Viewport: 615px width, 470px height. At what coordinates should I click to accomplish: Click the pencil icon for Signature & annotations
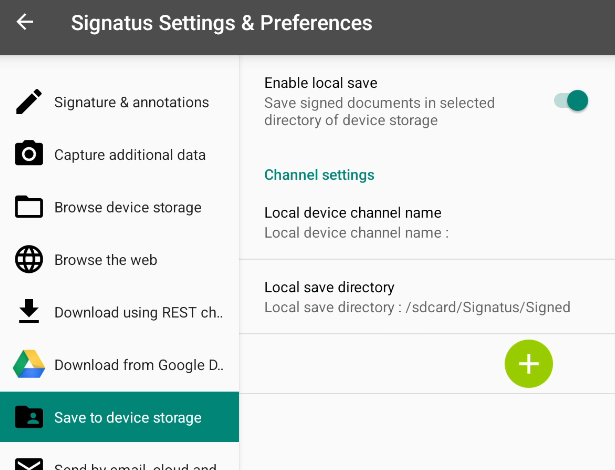pos(29,102)
